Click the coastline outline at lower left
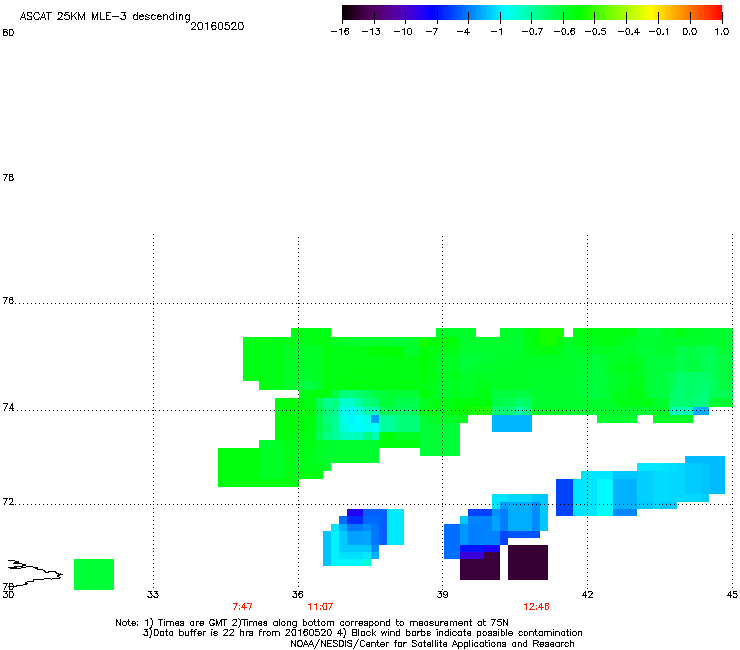Image resolution: width=740 pixels, height=650 pixels. [x=35, y=573]
